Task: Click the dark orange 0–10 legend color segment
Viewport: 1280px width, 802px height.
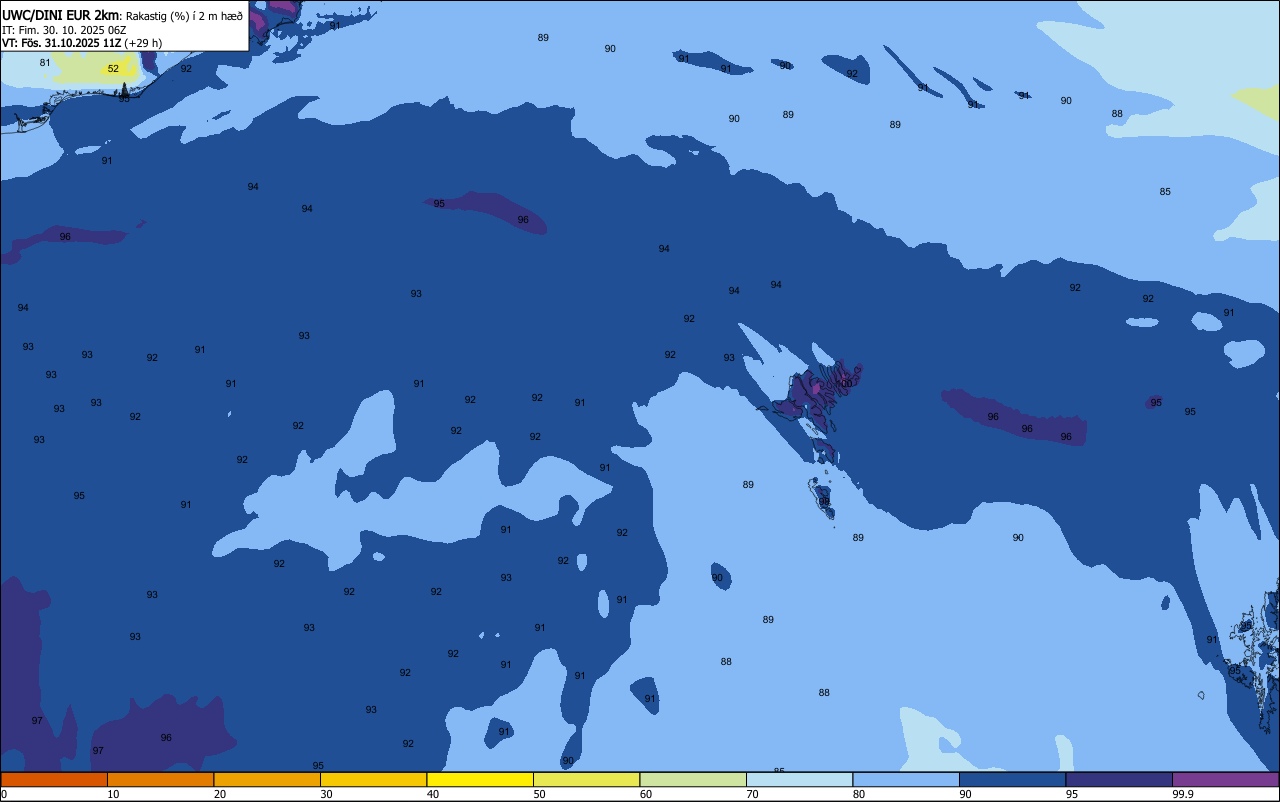Action: (54, 779)
